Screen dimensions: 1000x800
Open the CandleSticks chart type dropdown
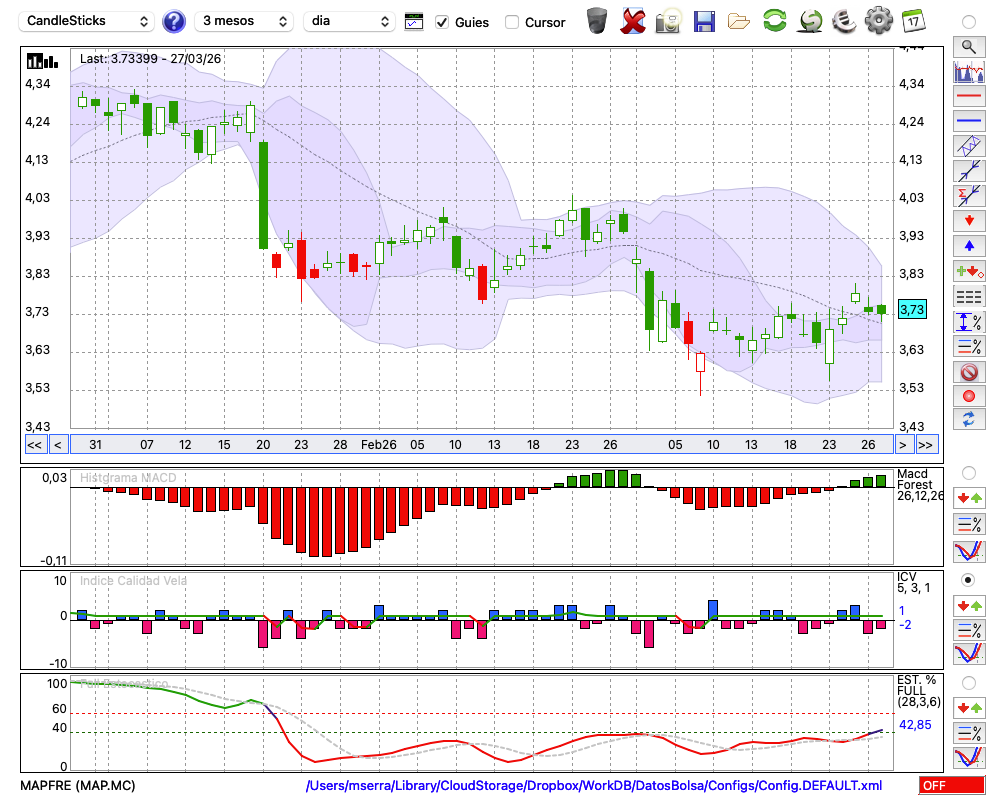(x=88, y=21)
